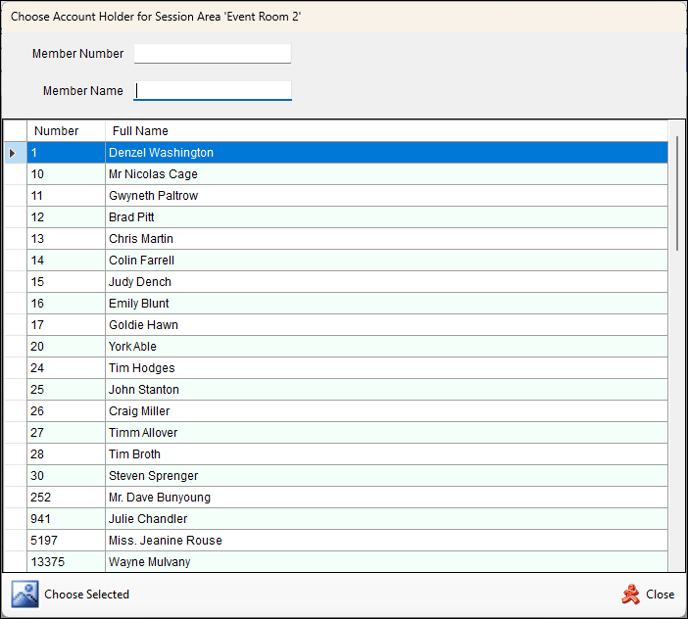The width and height of the screenshot is (688, 619).
Task: Click the row header beside Brad Pitt
Action: click(15, 217)
